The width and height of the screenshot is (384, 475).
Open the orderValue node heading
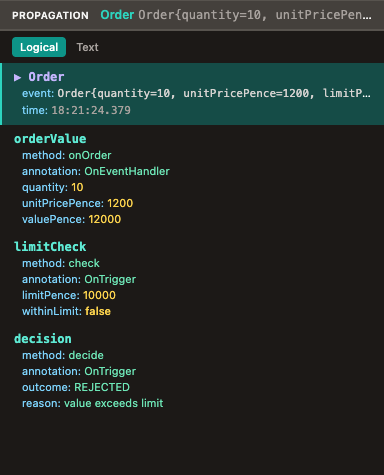point(50,139)
